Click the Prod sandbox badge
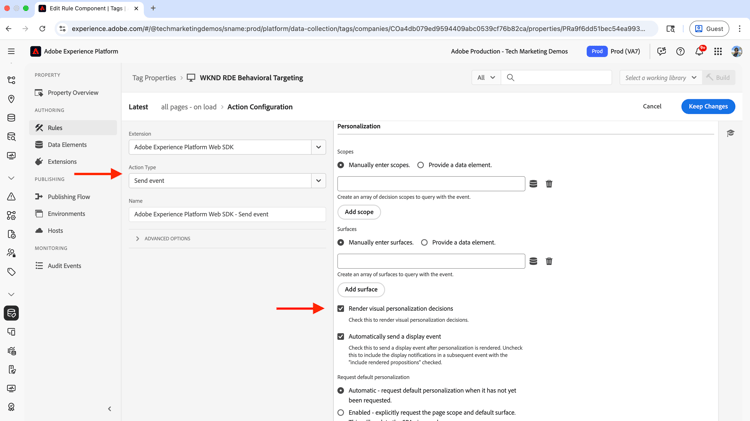The width and height of the screenshot is (750, 421). tap(597, 51)
